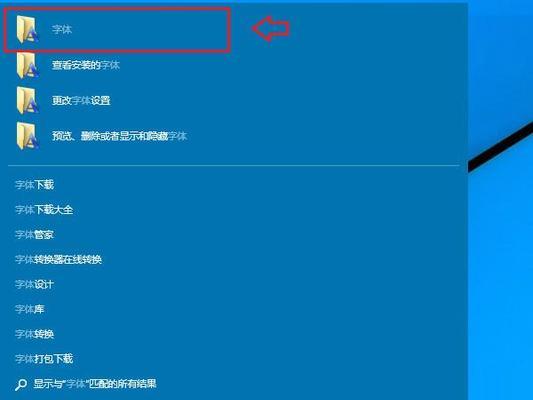Screen dimensions: 533x400
Task: Show all results matching 字体
Action: point(94,384)
